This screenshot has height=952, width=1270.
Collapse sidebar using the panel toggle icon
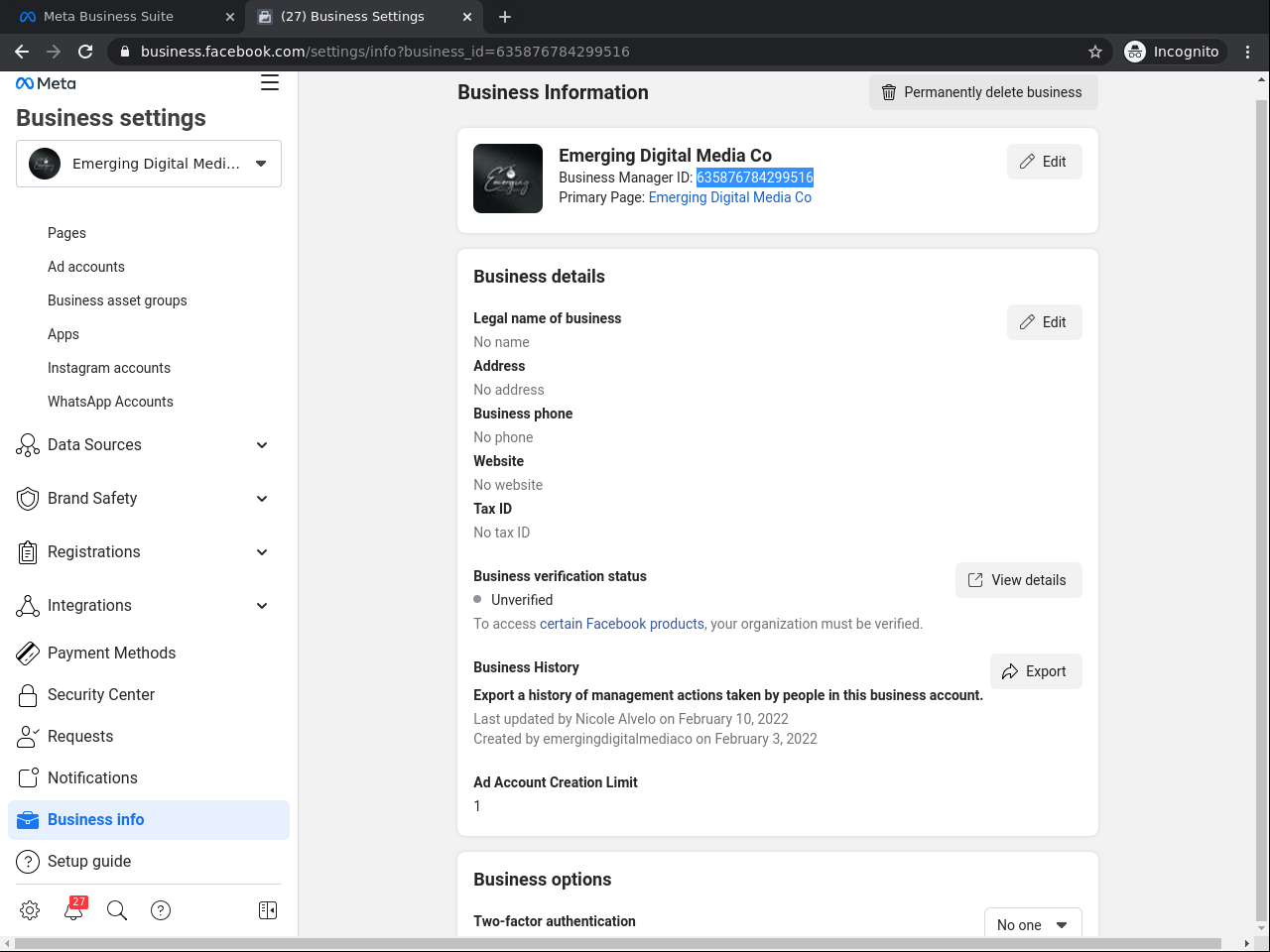(x=268, y=910)
